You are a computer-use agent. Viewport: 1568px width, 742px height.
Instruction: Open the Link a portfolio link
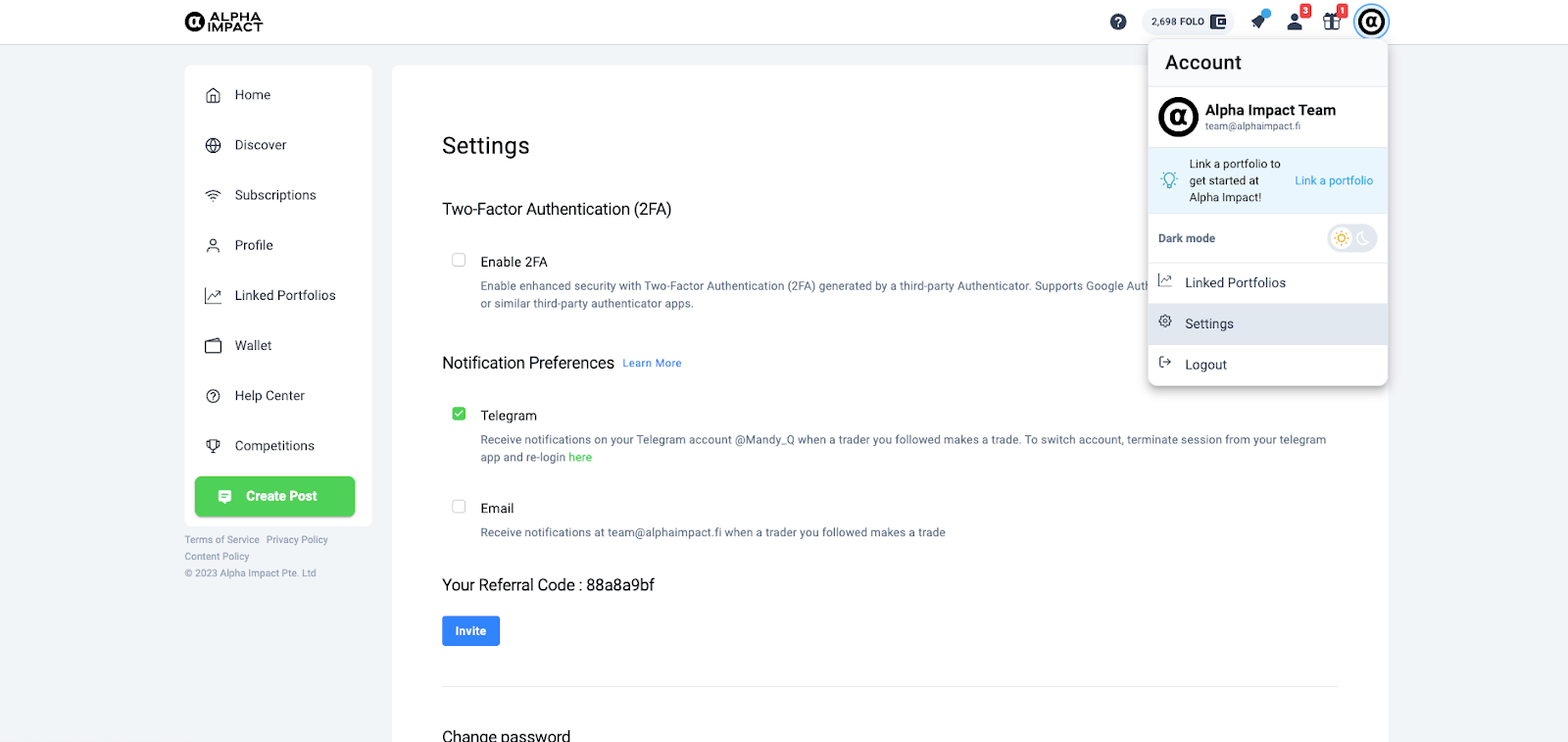(1334, 181)
